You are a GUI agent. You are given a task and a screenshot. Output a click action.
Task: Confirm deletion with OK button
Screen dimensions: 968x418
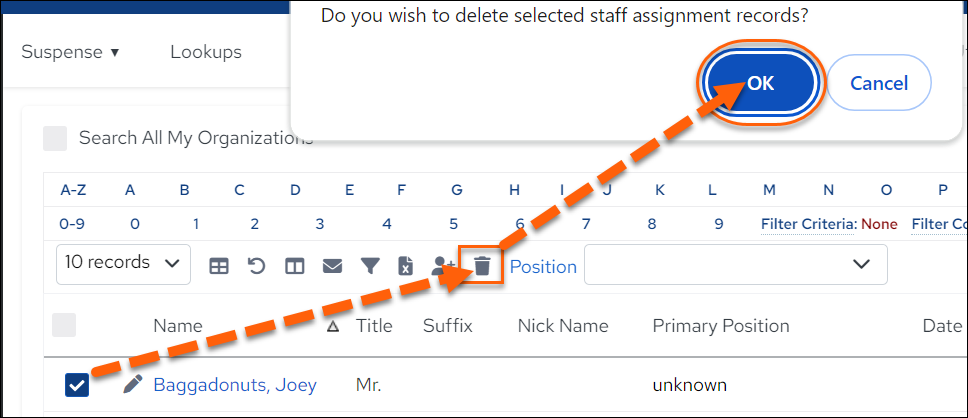(761, 83)
